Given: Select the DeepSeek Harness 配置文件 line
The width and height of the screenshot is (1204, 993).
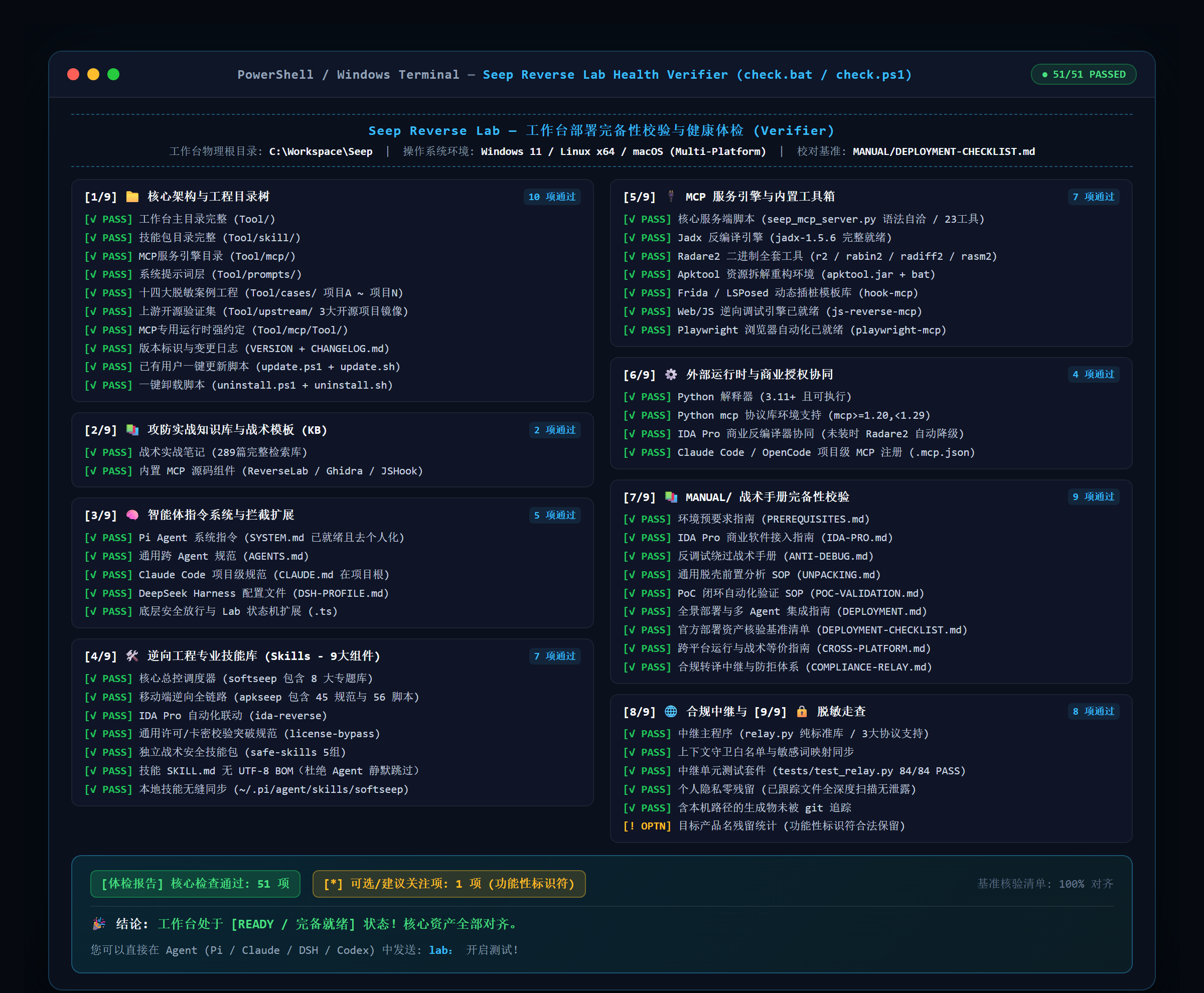Looking at the screenshot, I should [x=237, y=593].
